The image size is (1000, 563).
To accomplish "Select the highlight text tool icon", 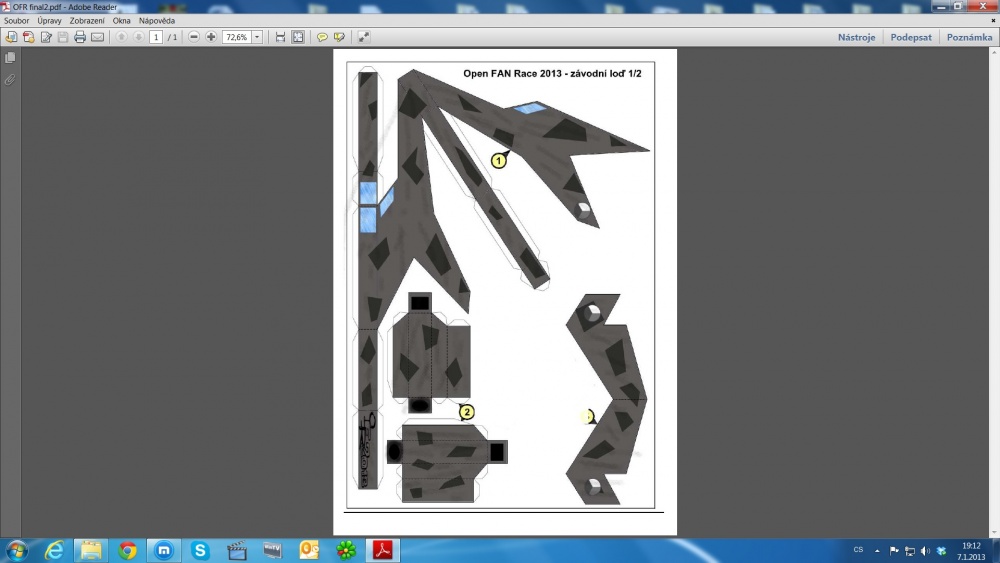I will tap(339, 37).
